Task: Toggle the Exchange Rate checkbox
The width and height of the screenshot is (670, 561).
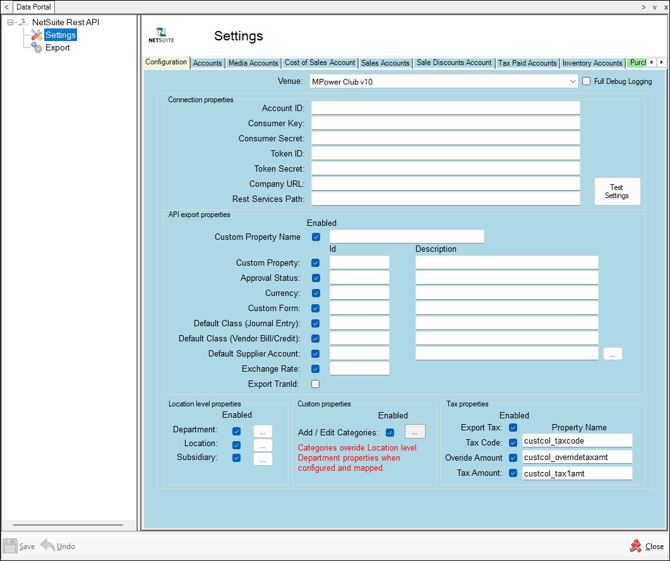Action: coord(316,369)
